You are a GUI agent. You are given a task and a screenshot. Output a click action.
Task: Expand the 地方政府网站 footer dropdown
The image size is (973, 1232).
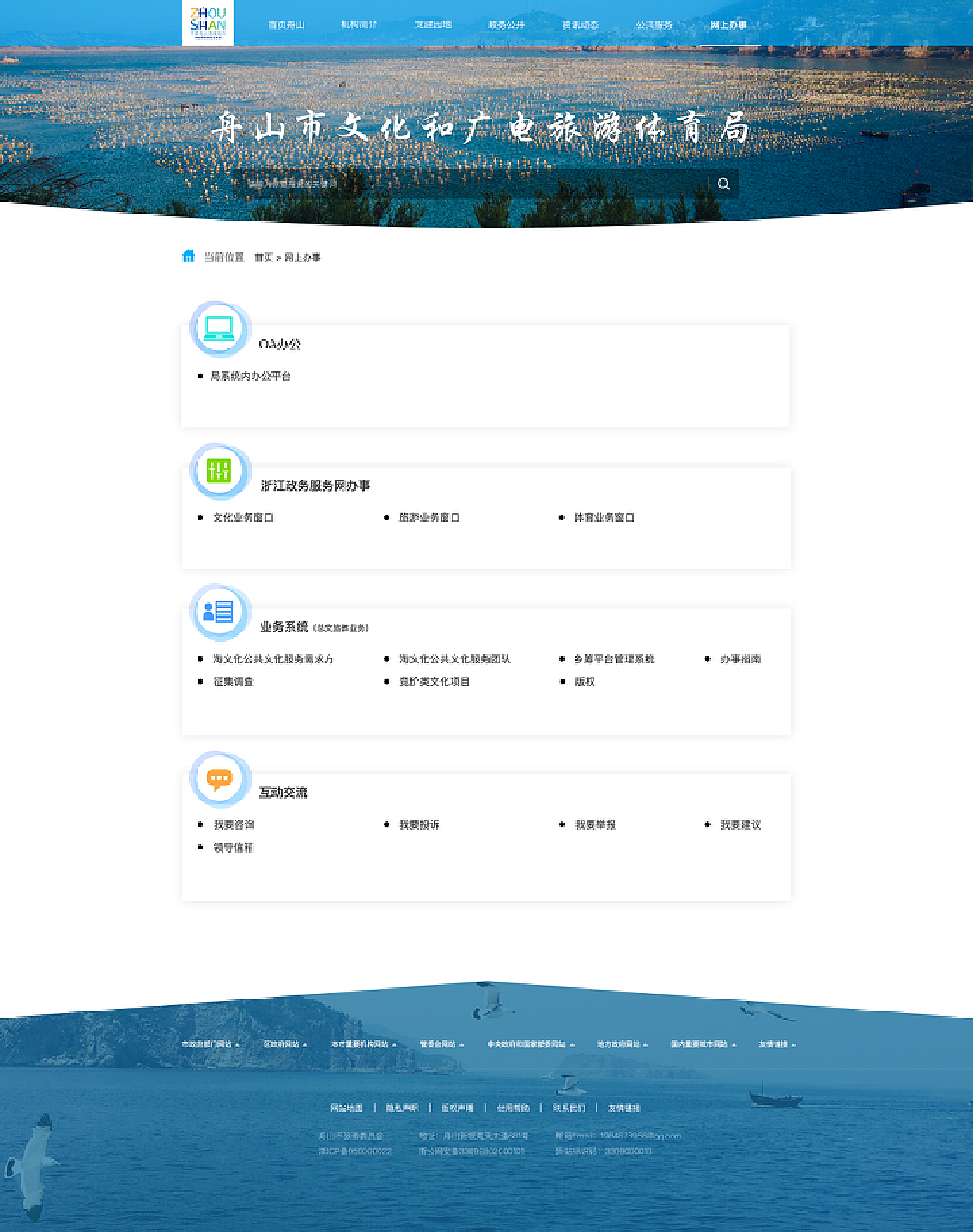623,1044
